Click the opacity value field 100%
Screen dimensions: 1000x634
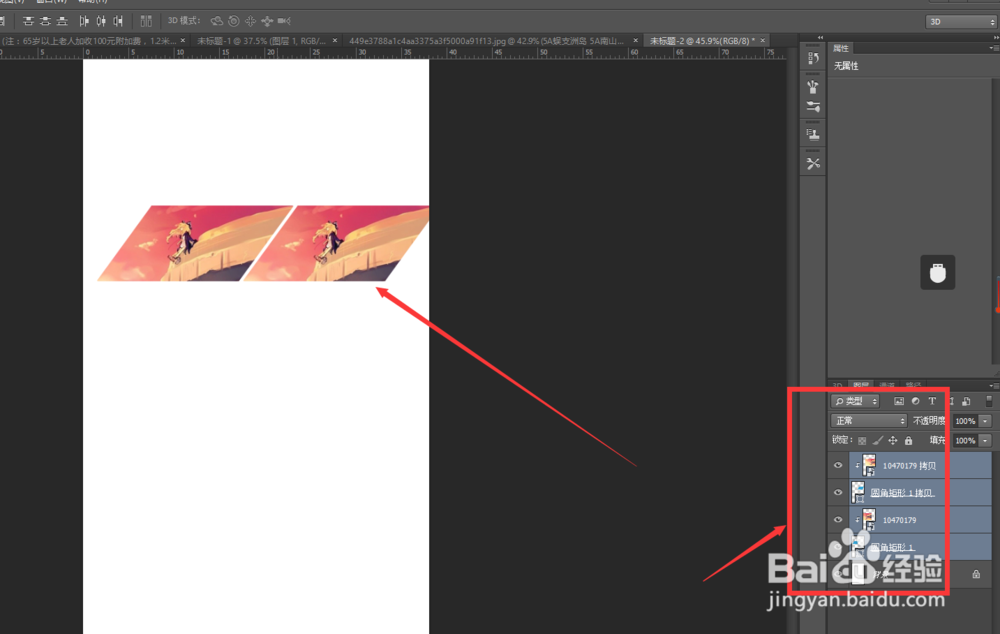965,421
